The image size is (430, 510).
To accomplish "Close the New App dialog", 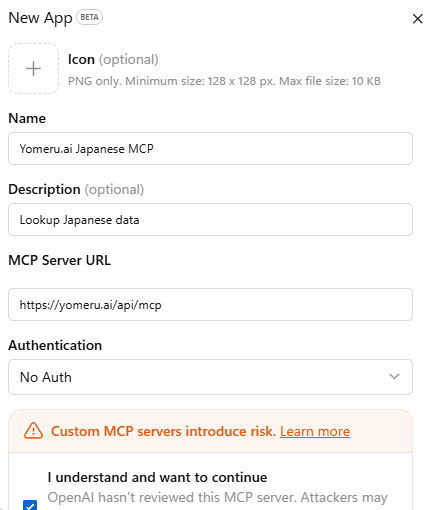I will click(417, 19).
